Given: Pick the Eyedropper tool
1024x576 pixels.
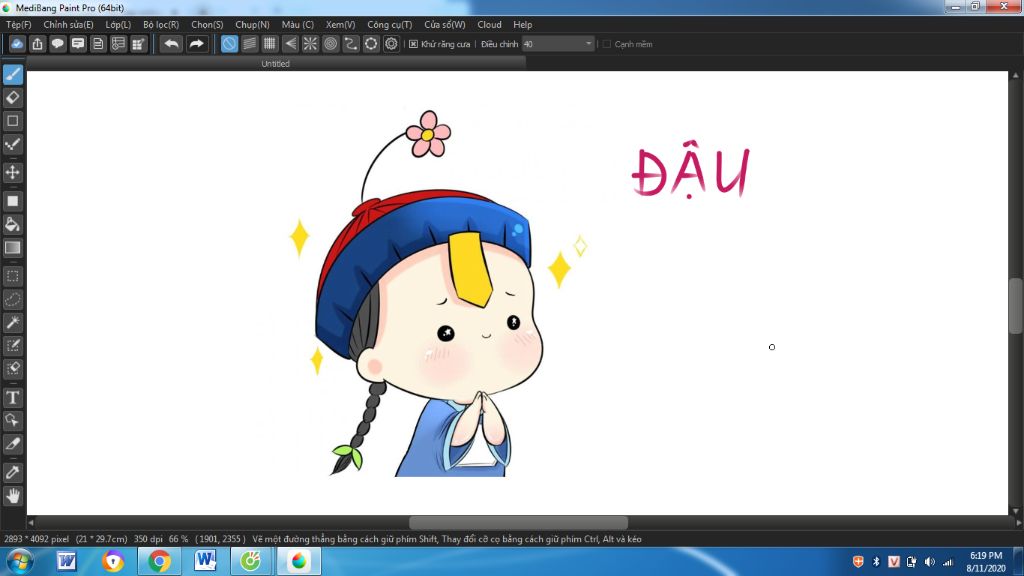Looking at the screenshot, I should tap(13, 471).
